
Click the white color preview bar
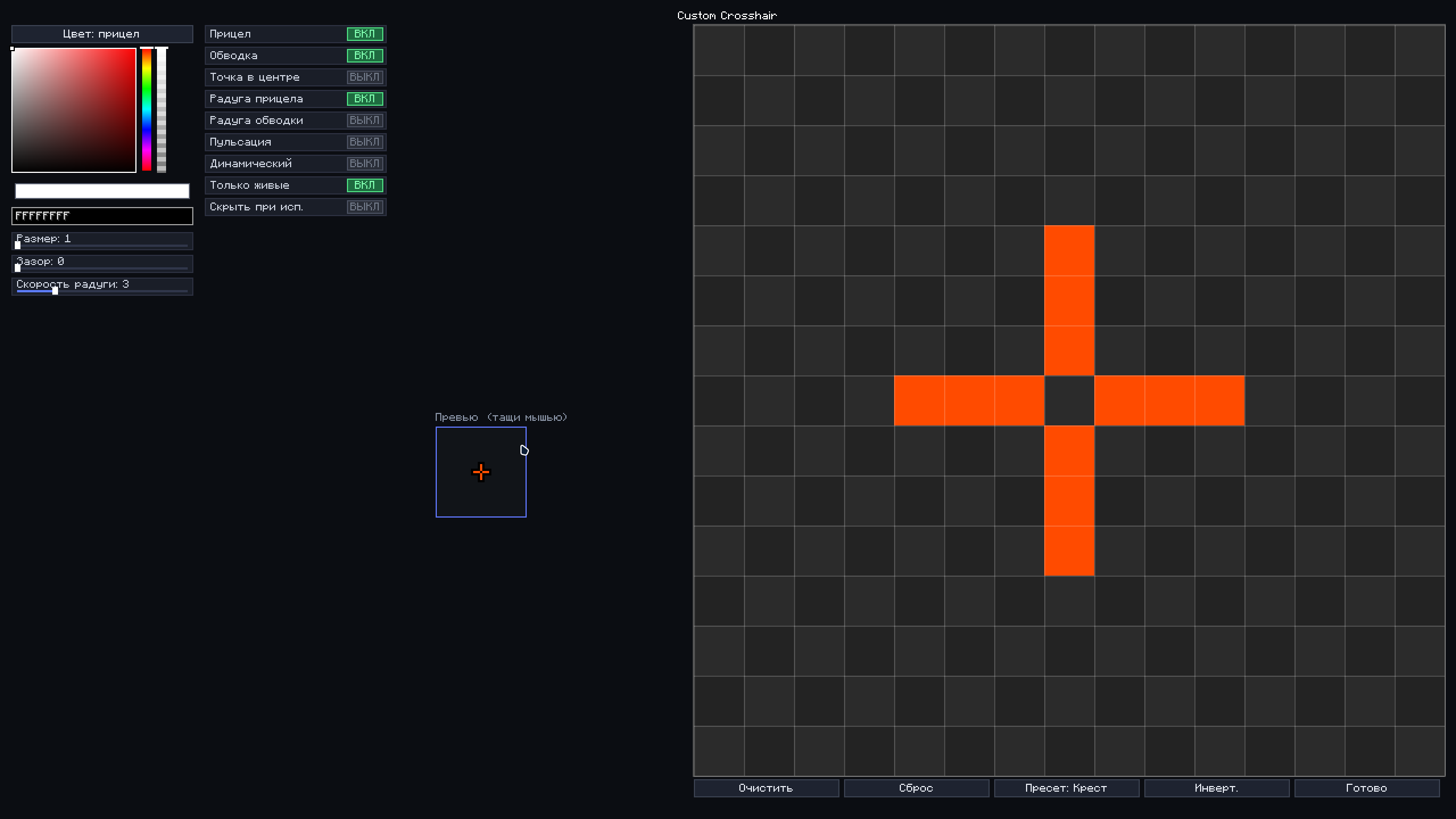pos(102,191)
